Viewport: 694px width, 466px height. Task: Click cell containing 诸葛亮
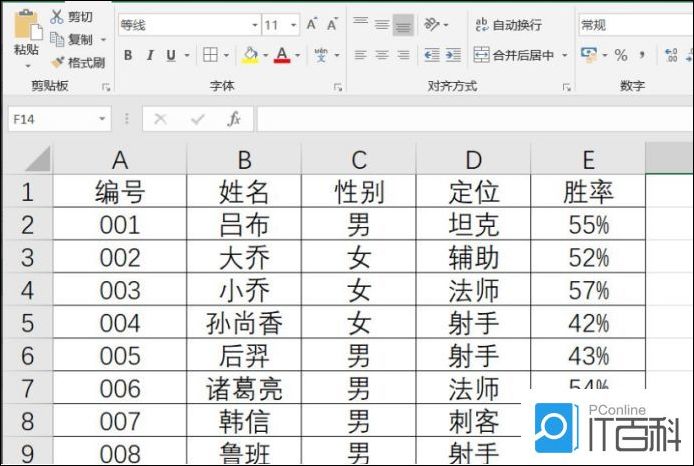(x=244, y=388)
